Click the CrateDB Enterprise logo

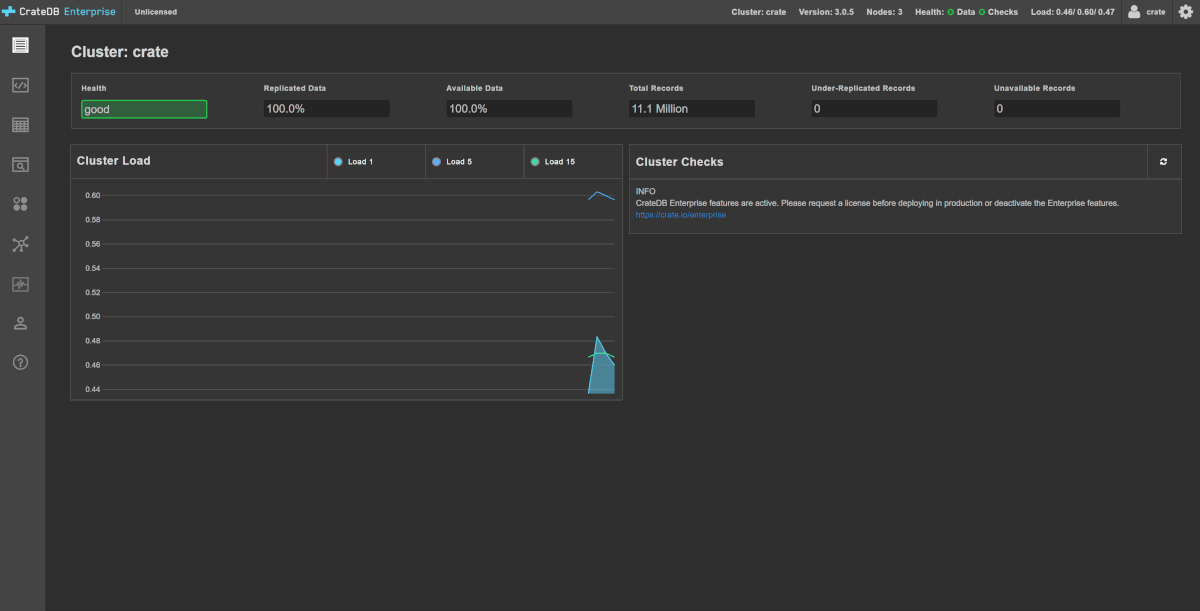[58, 12]
